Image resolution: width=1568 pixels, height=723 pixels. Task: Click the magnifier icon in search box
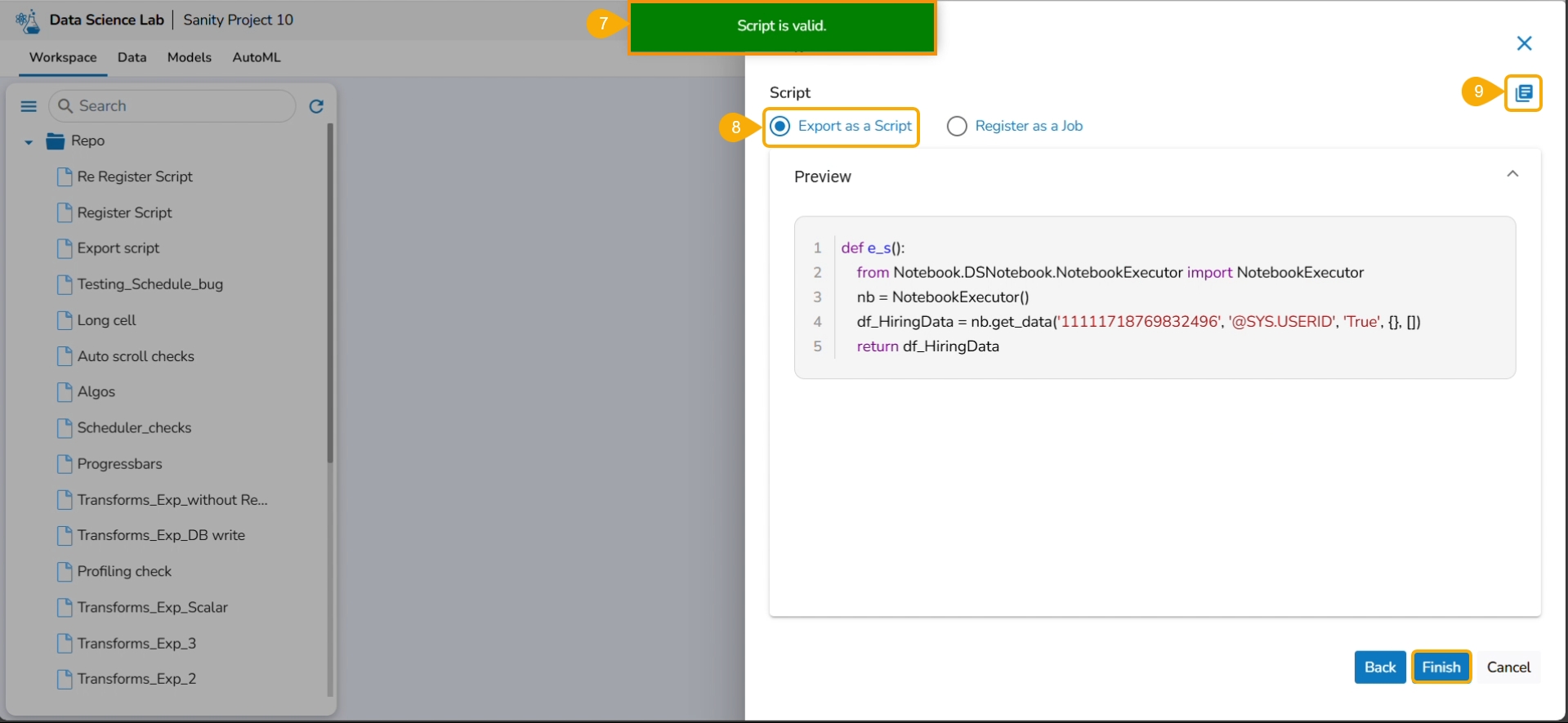click(x=66, y=106)
